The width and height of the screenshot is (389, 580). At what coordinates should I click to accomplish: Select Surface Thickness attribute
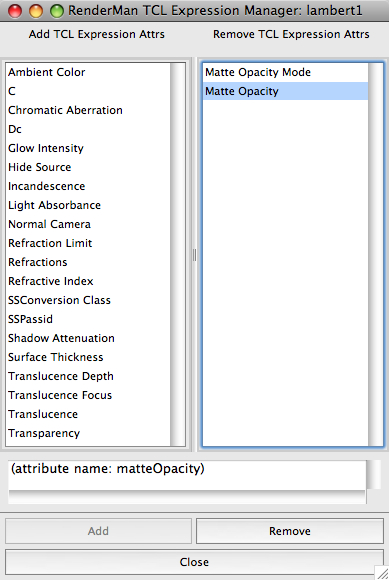(89, 357)
